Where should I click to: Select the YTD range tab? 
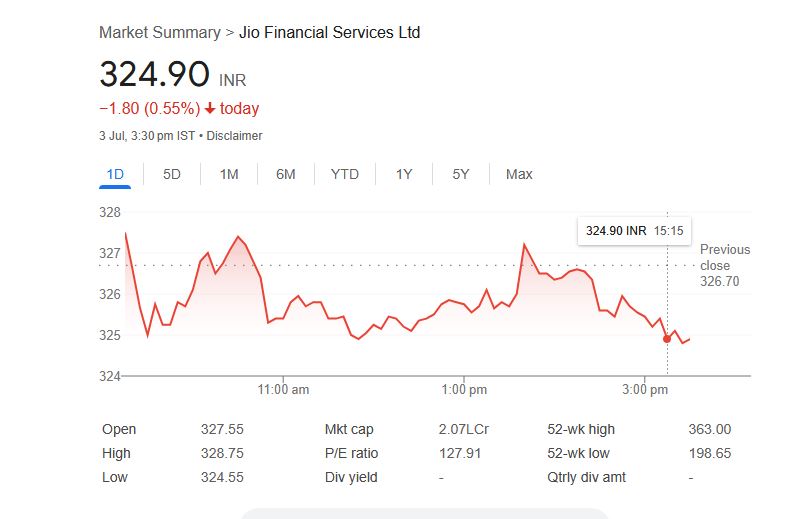344,174
